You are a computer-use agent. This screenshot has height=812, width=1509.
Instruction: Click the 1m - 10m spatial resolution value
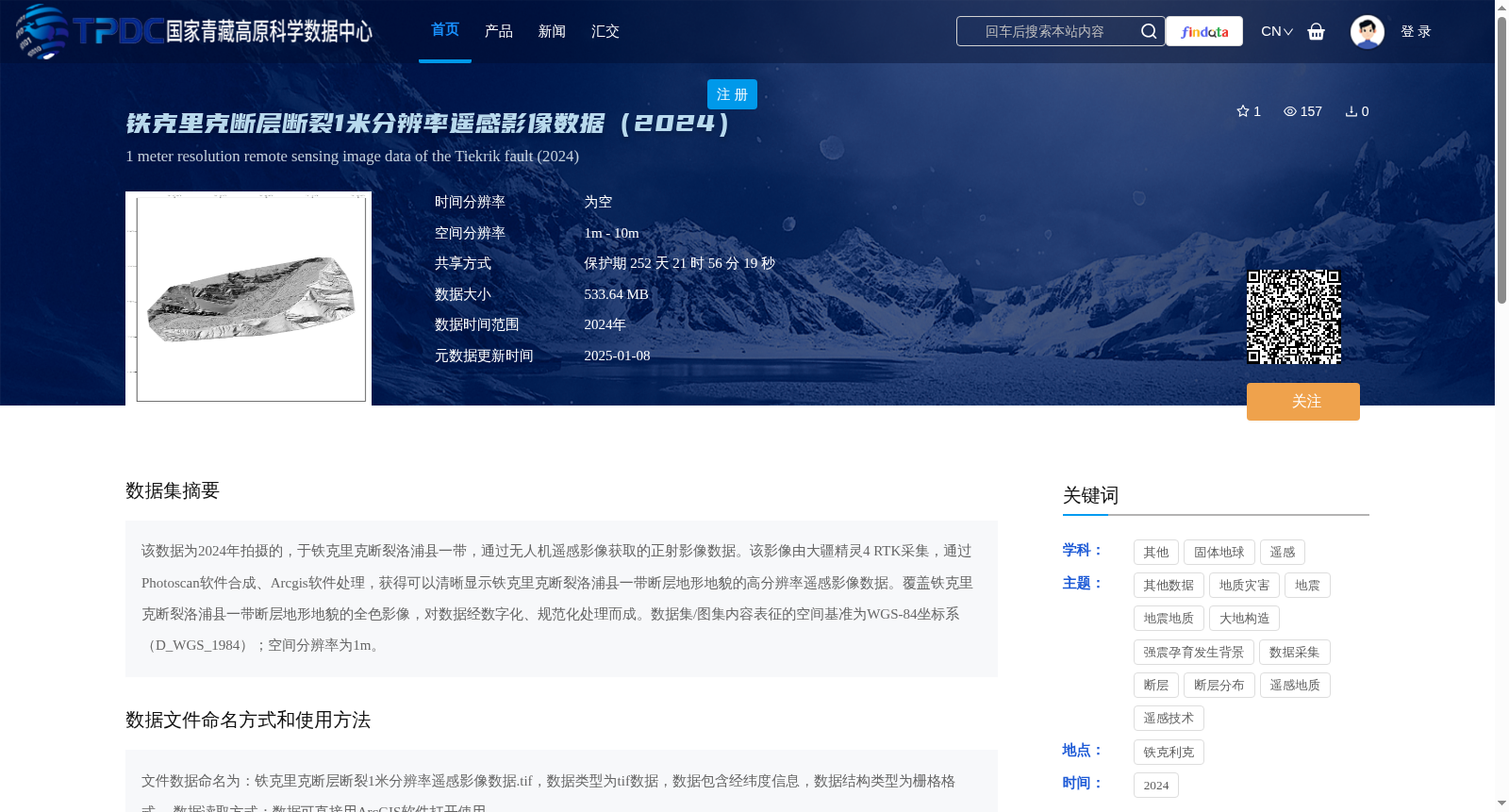pos(611,233)
